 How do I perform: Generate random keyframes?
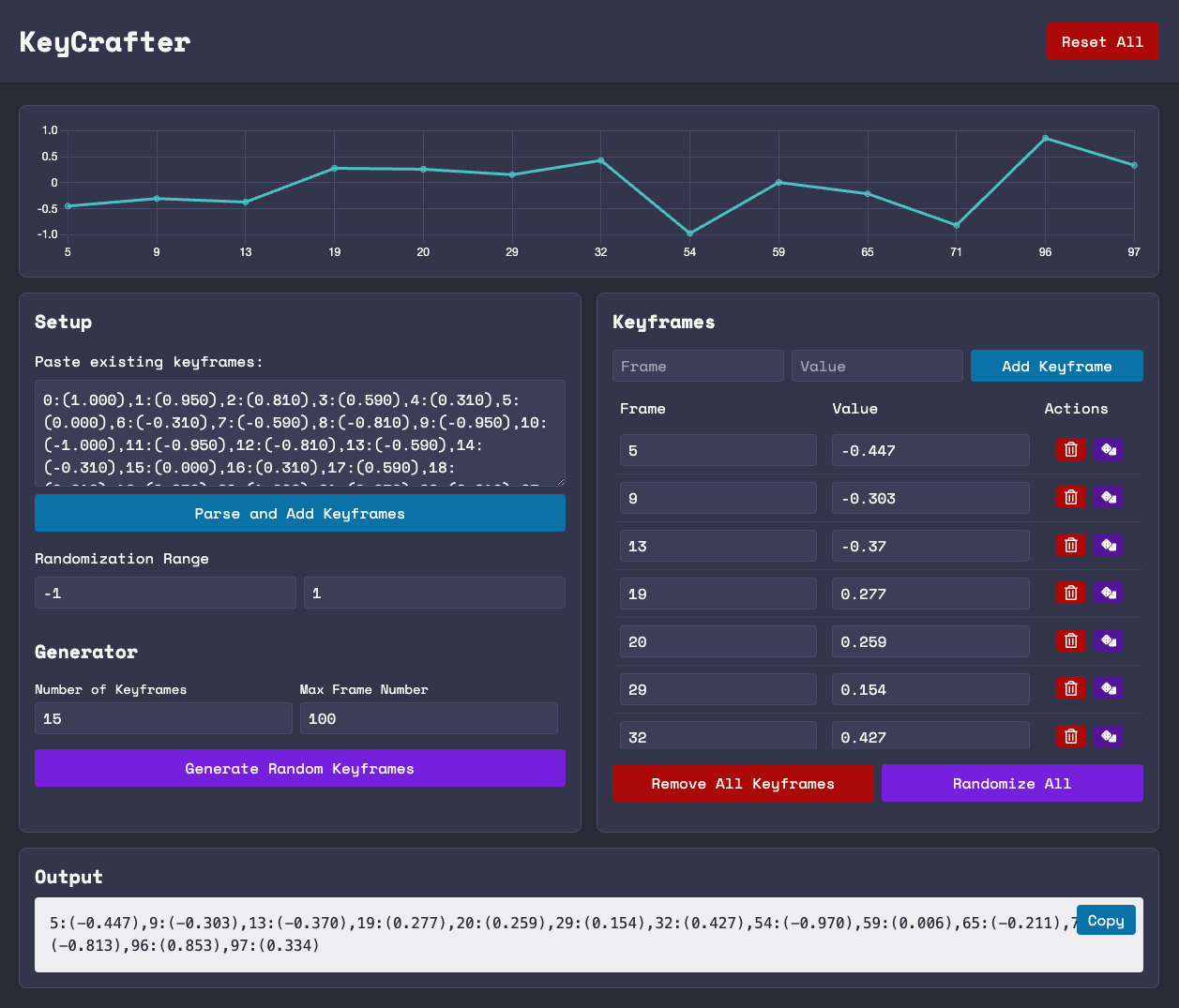[x=299, y=769]
